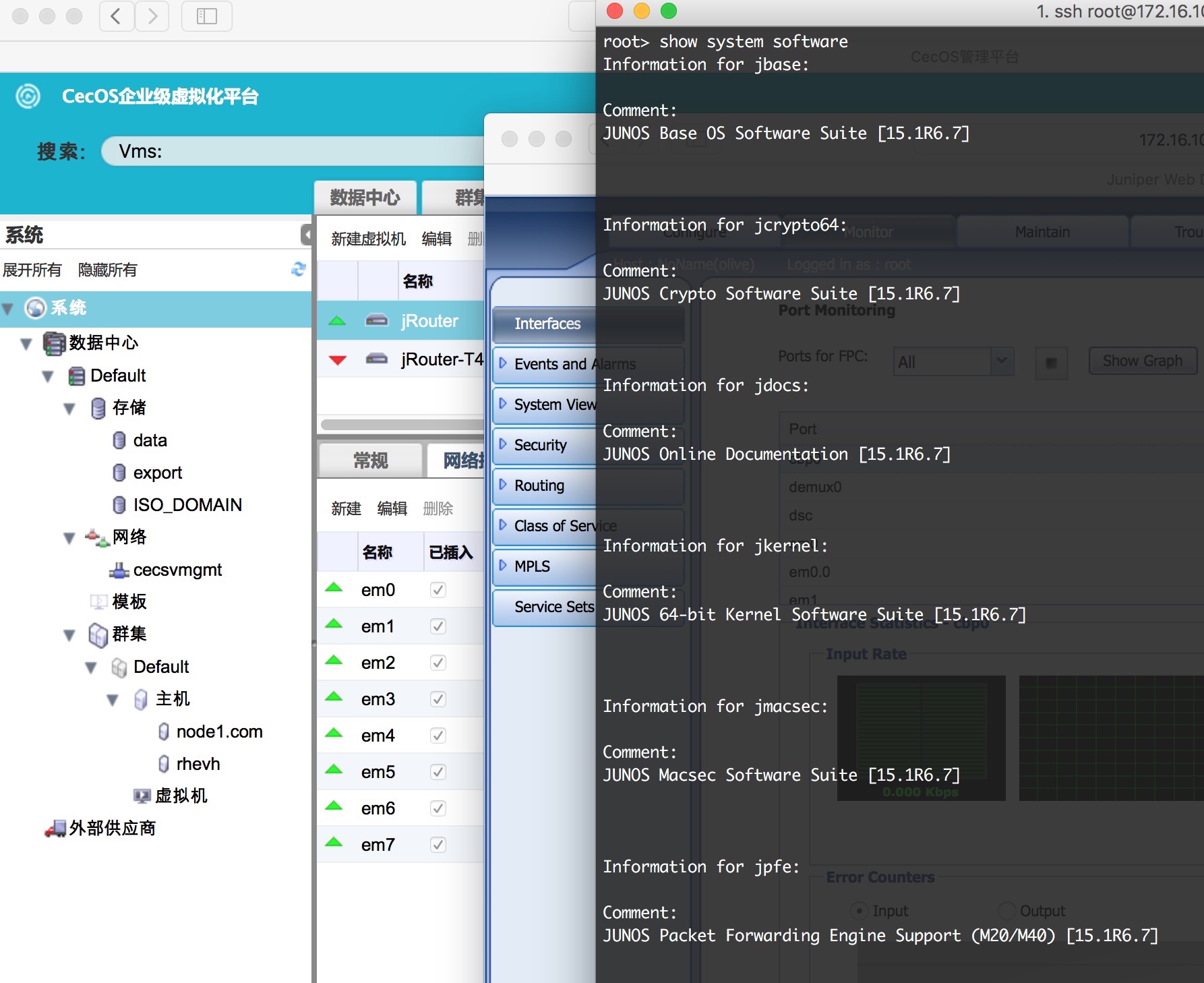Click the cecsvmgmt network icon
This screenshot has width=1204, height=983.
click(119, 570)
